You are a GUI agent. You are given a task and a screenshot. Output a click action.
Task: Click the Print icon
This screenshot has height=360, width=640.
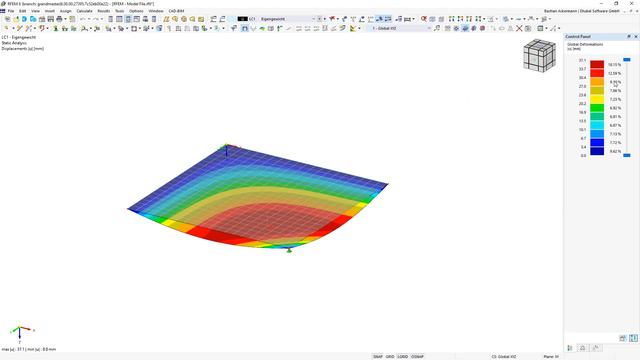tap(59, 19)
